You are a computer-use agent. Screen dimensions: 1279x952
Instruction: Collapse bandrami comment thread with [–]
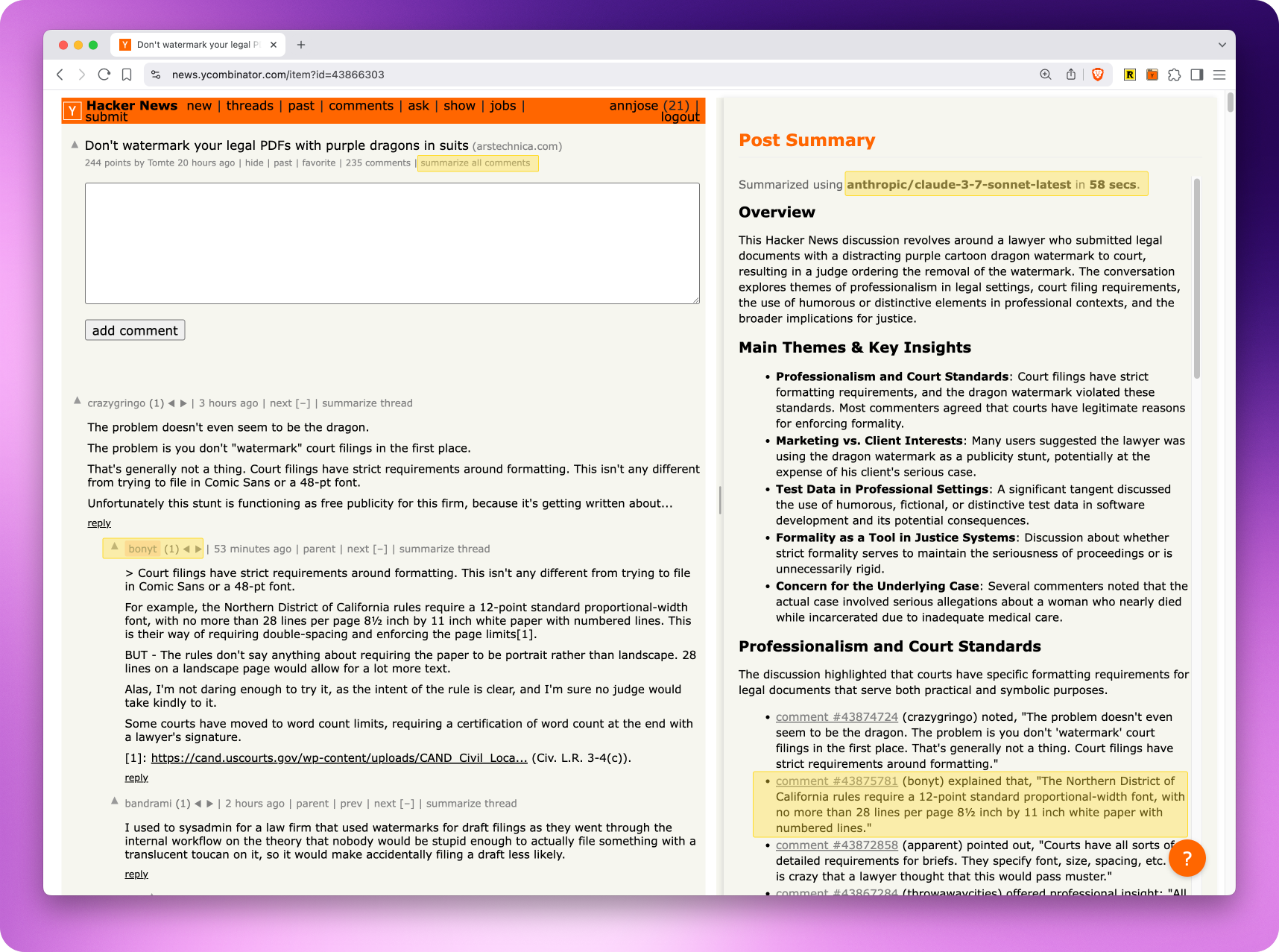pyautogui.click(x=407, y=804)
